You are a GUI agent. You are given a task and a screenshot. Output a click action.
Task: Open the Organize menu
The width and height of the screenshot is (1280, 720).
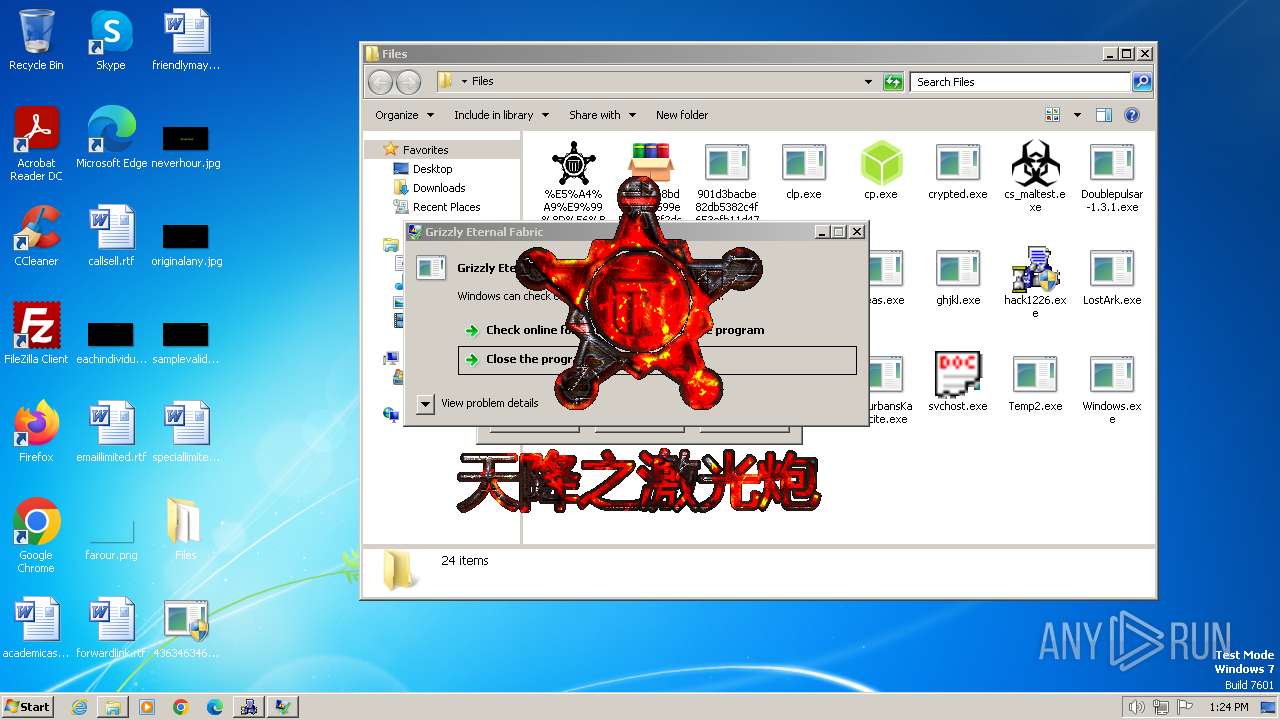pyautogui.click(x=404, y=115)
